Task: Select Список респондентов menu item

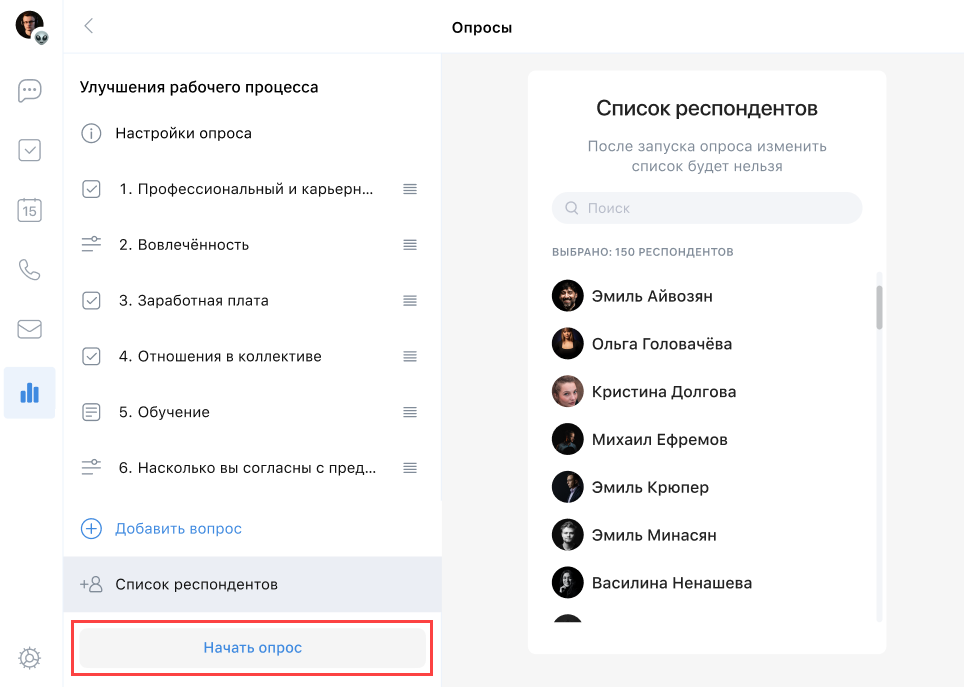Action: (196, 585)
